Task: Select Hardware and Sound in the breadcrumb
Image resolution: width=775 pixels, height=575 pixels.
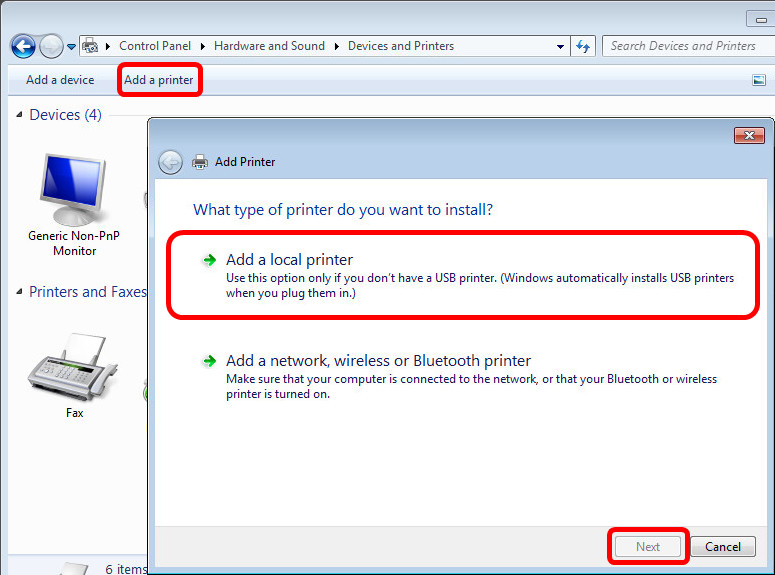Action: [269, 46]
